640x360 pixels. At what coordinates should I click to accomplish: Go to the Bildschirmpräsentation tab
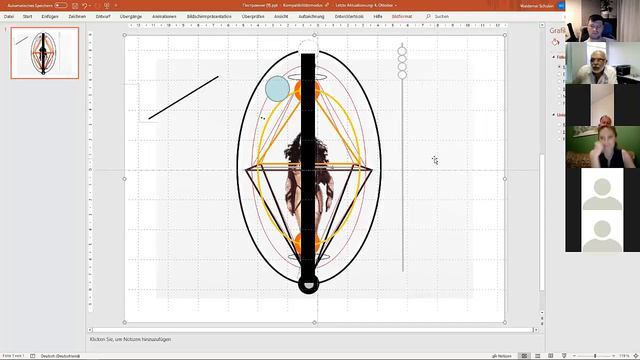209,17
